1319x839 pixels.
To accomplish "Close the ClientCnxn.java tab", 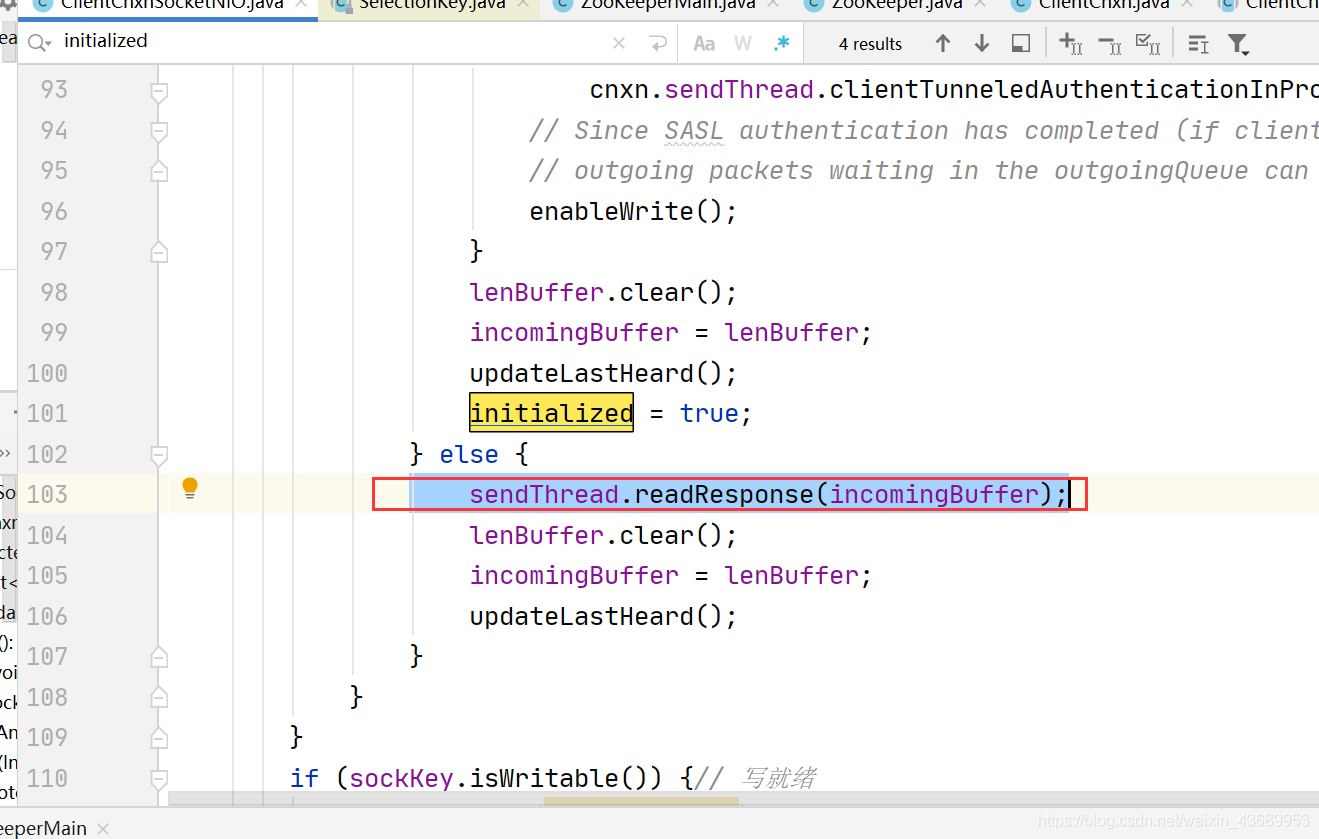I will coord(1188,5).
